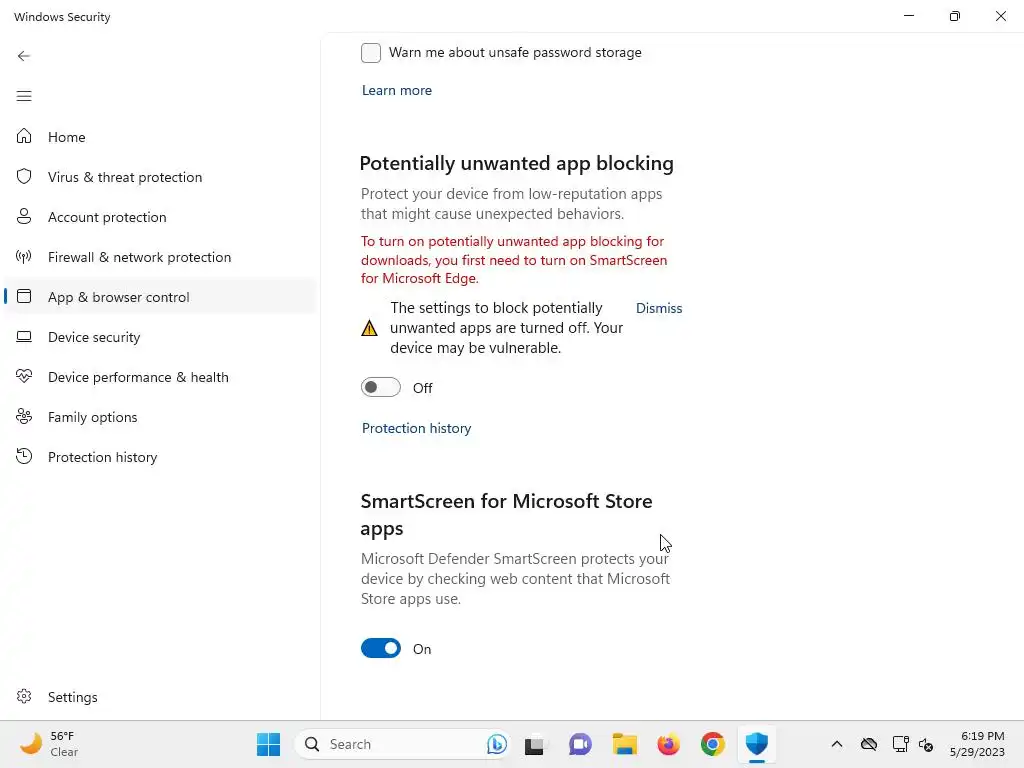Open the clock and date flyout

(x=977, y=744)
